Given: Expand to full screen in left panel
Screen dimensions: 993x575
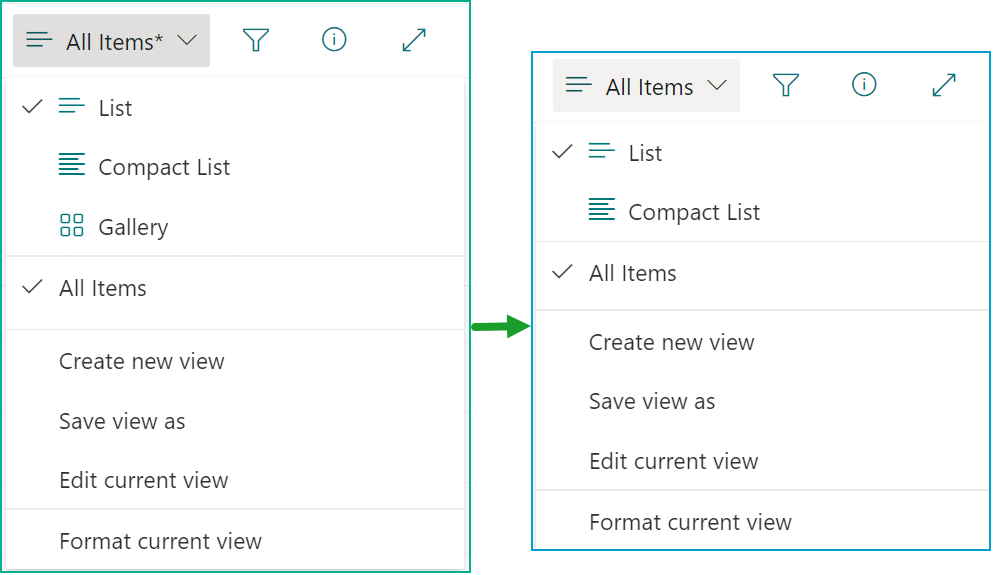Looking at the screenshot, I should tap(414, 41).
